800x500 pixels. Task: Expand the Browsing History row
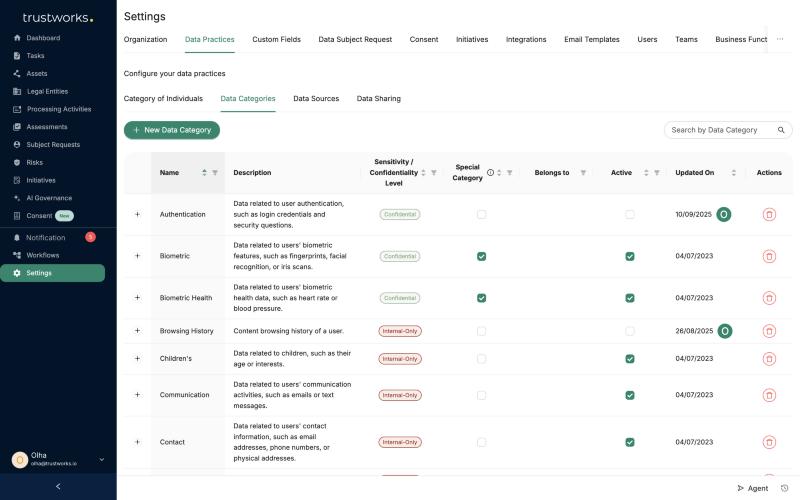tap(137, 331)
